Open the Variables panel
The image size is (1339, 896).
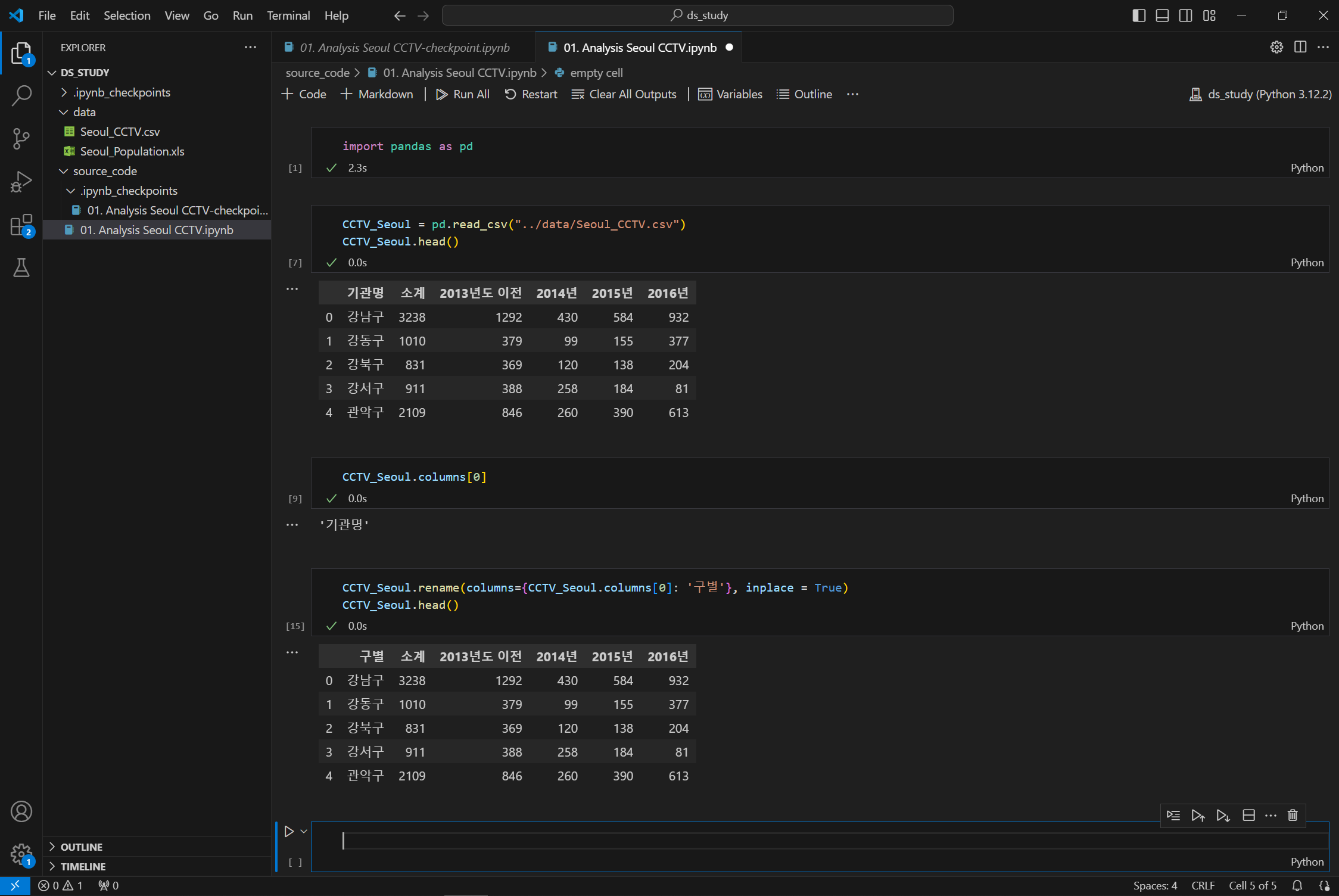point(730,94)
